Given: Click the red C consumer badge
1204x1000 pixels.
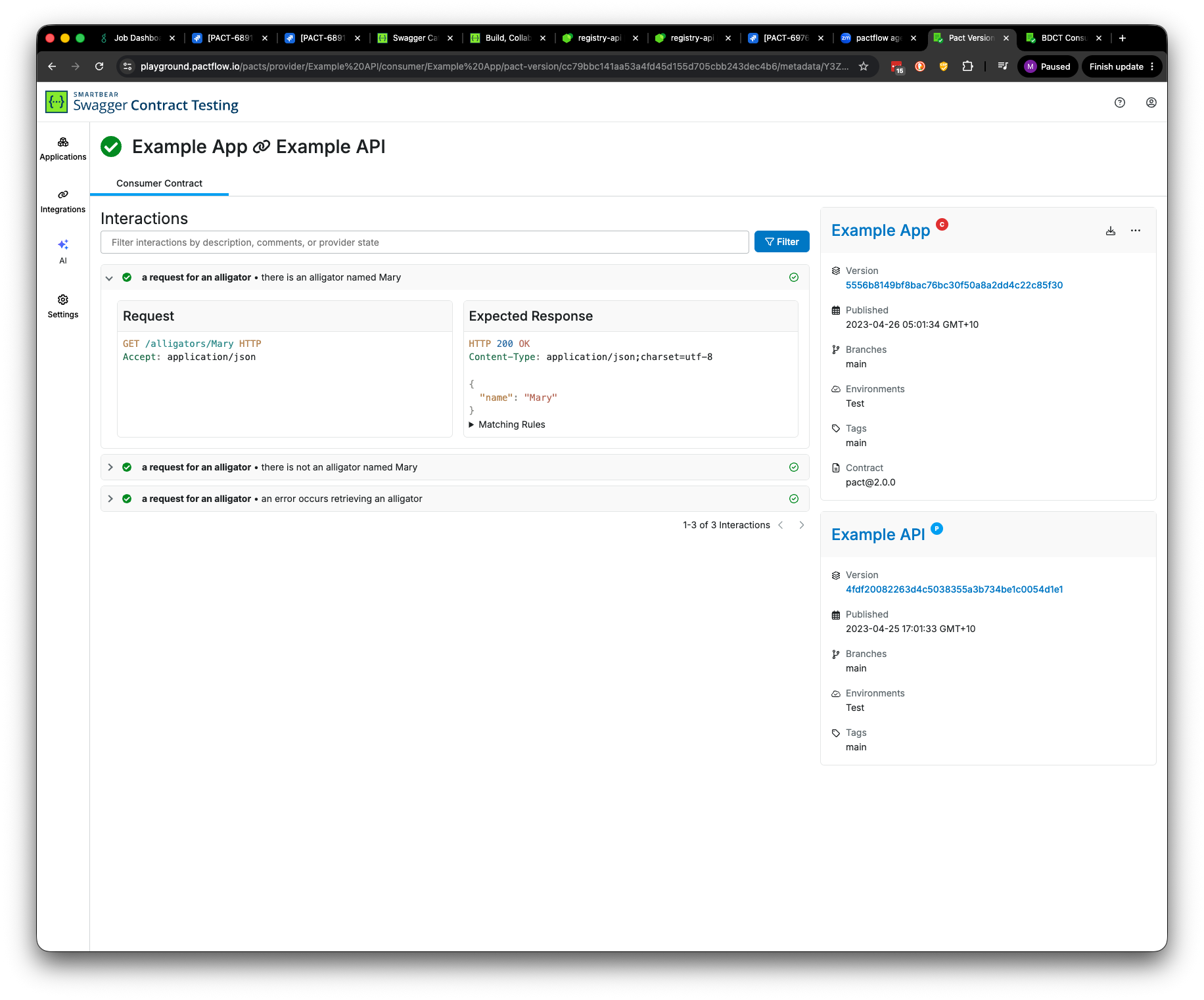Looking at the screenshot, I should [942, 224].
